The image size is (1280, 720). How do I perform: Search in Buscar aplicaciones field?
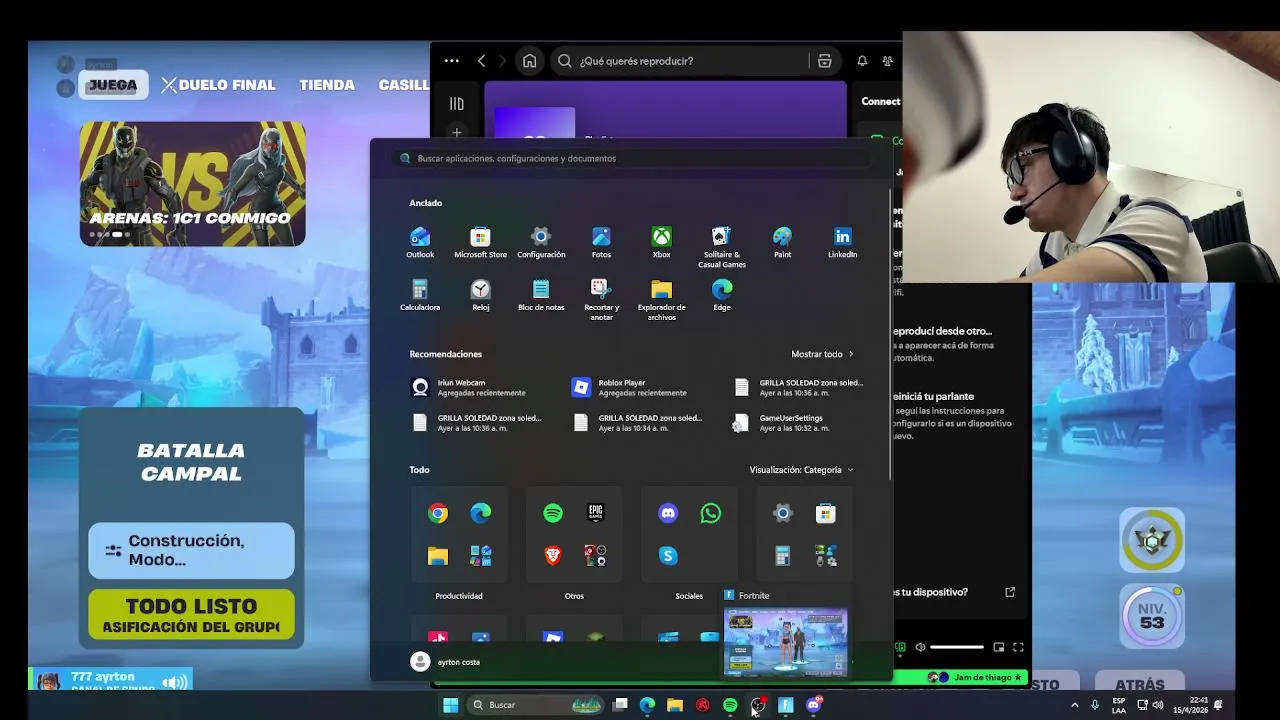coord(631,158)
